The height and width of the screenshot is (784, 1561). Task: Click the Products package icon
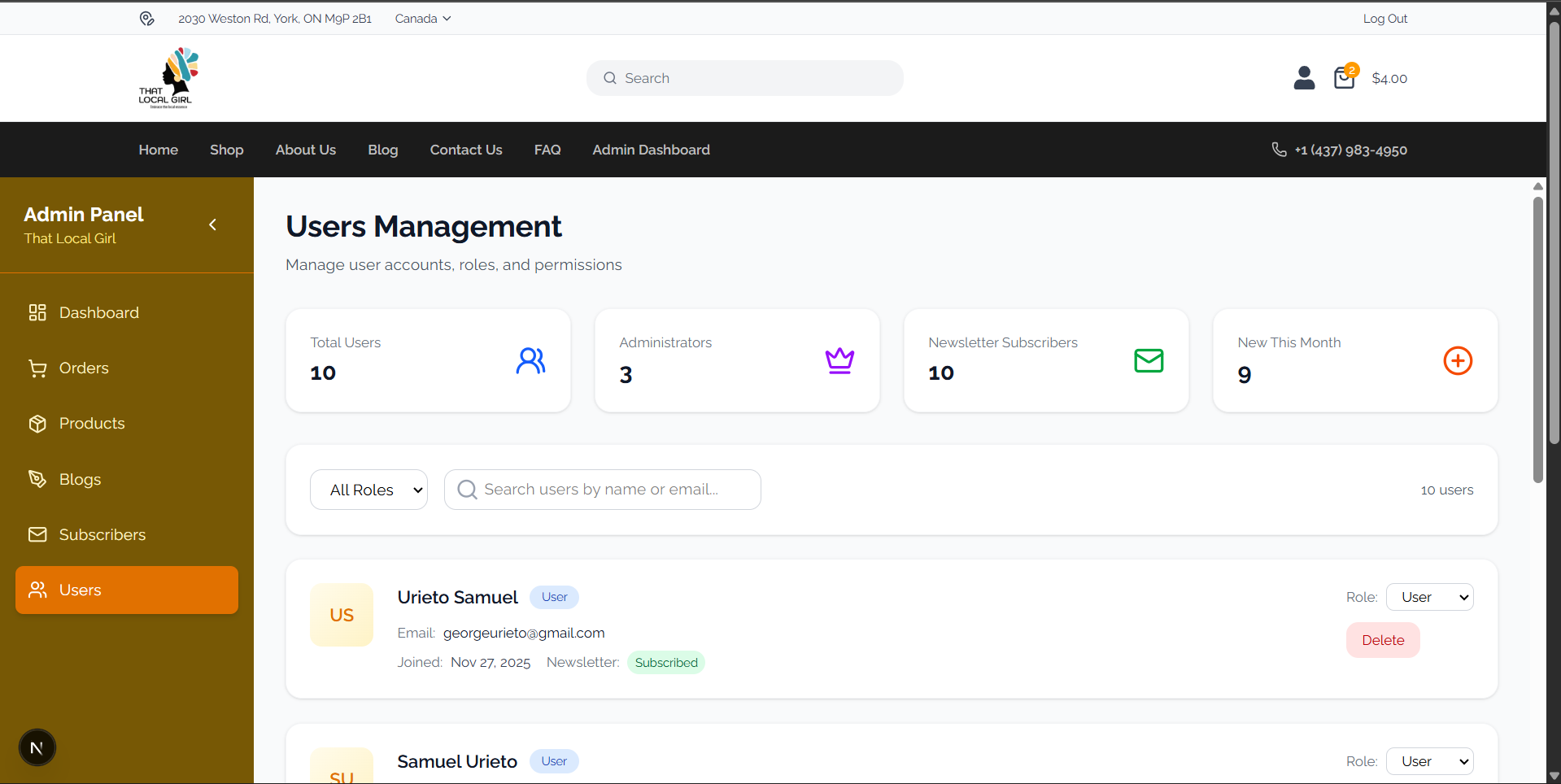[37, 423]
